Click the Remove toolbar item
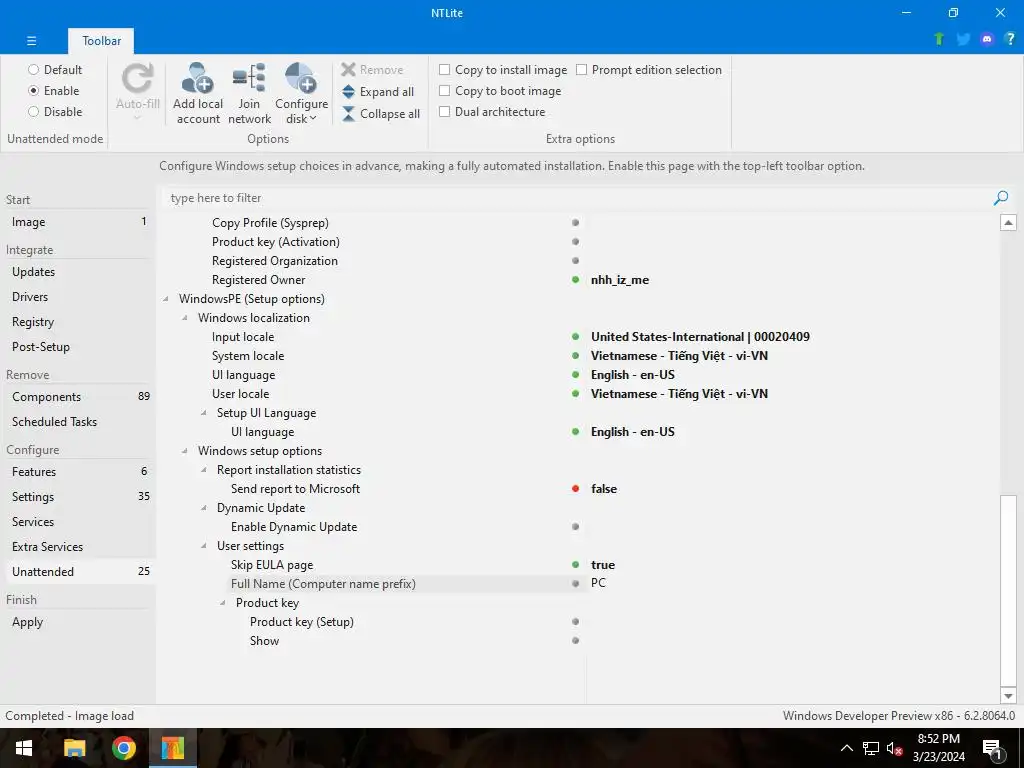 click(x=372, y=69)
